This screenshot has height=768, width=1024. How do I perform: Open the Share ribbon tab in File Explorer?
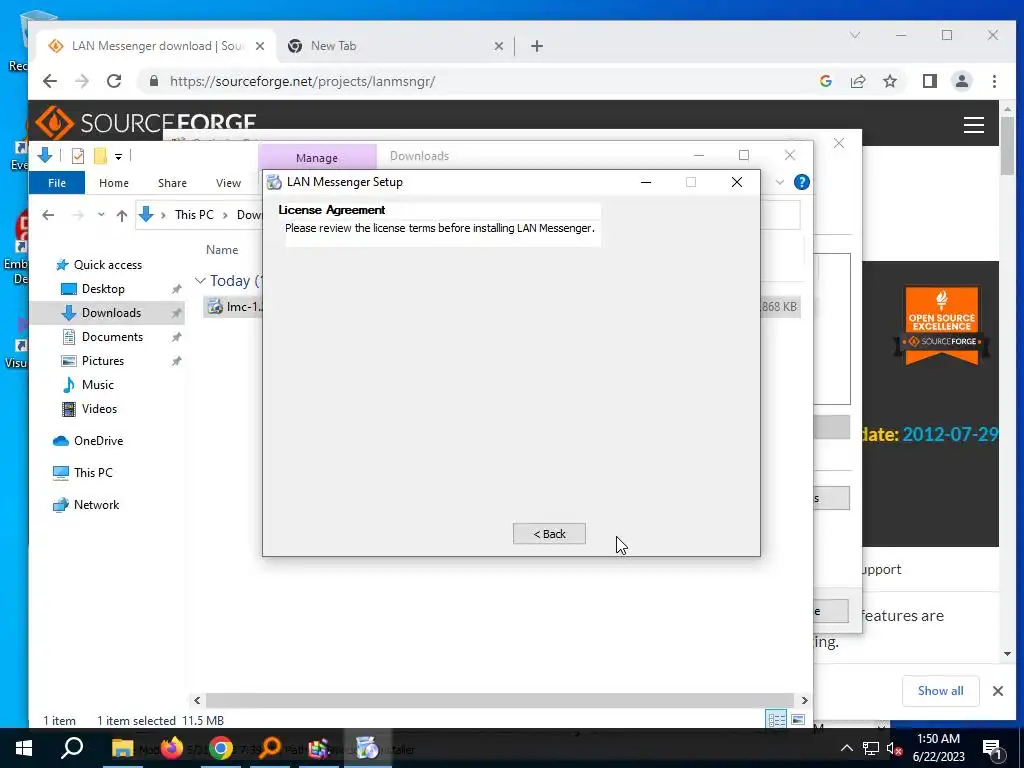click(172, 183)
